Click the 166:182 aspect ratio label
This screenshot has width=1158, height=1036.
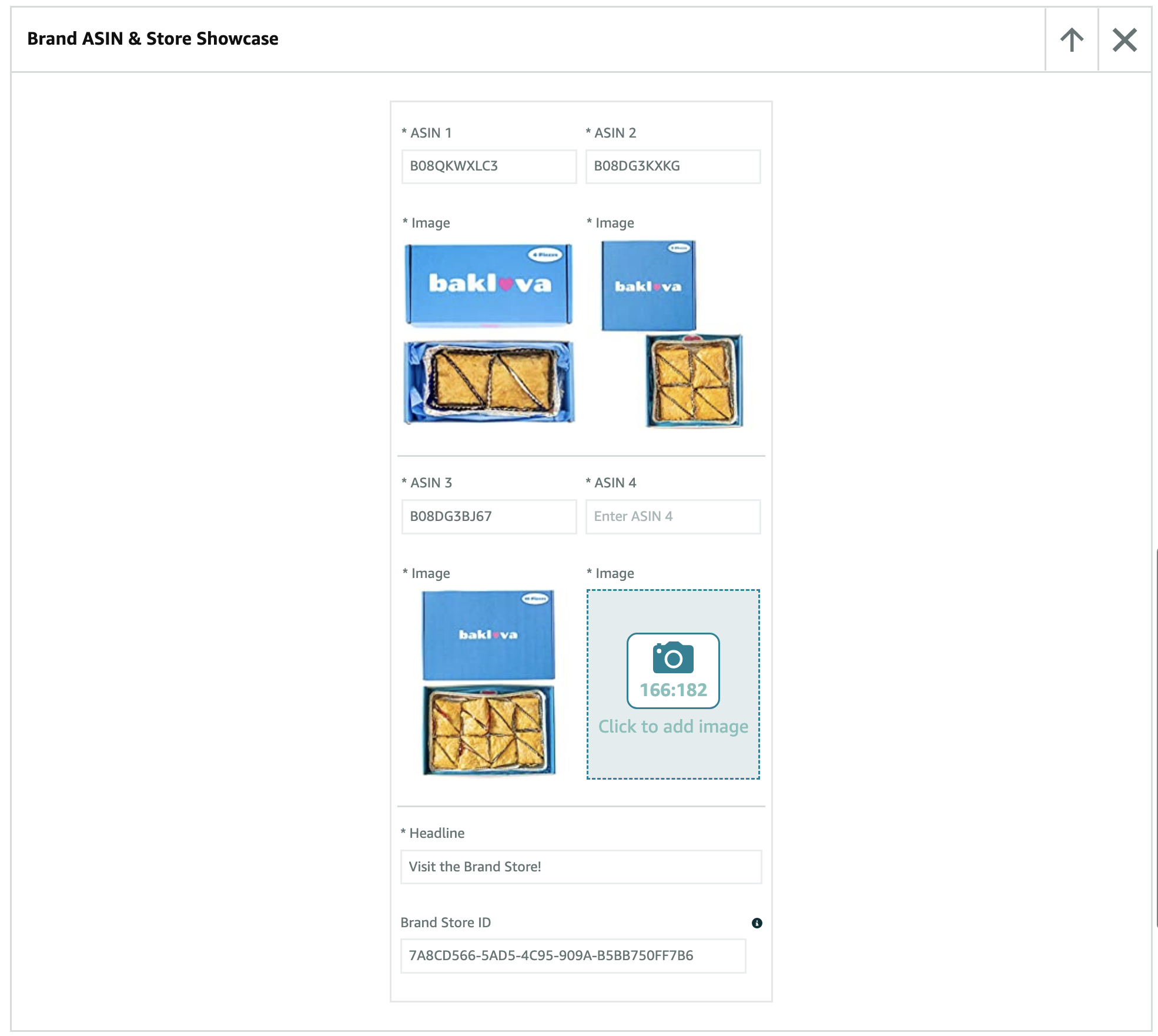tap(673, 690)
